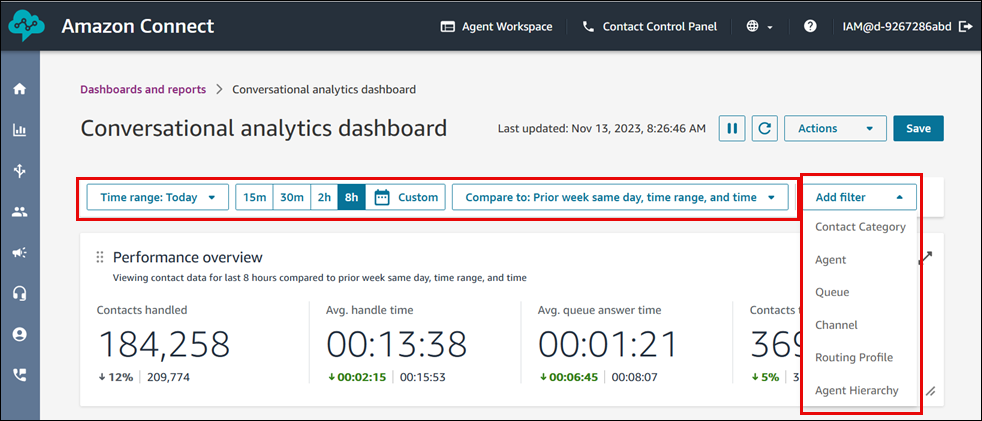Click the Save button
Viewport: 982px width, 421px height.
pos(917,128)
